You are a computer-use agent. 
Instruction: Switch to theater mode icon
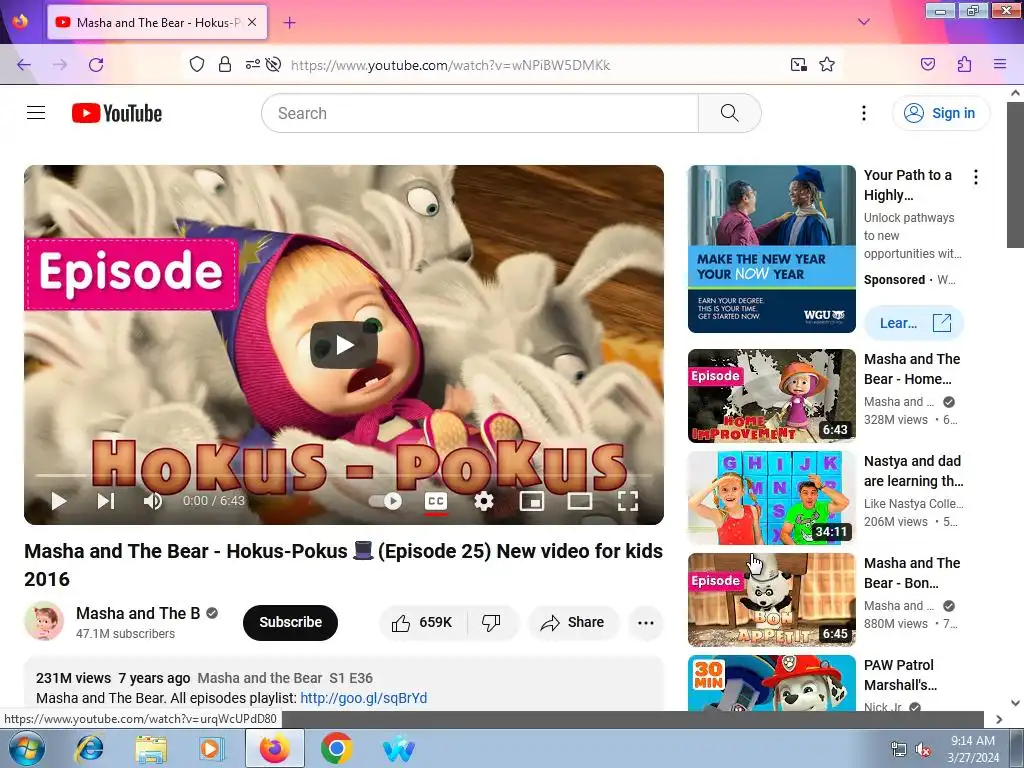(x=579, y=501)
